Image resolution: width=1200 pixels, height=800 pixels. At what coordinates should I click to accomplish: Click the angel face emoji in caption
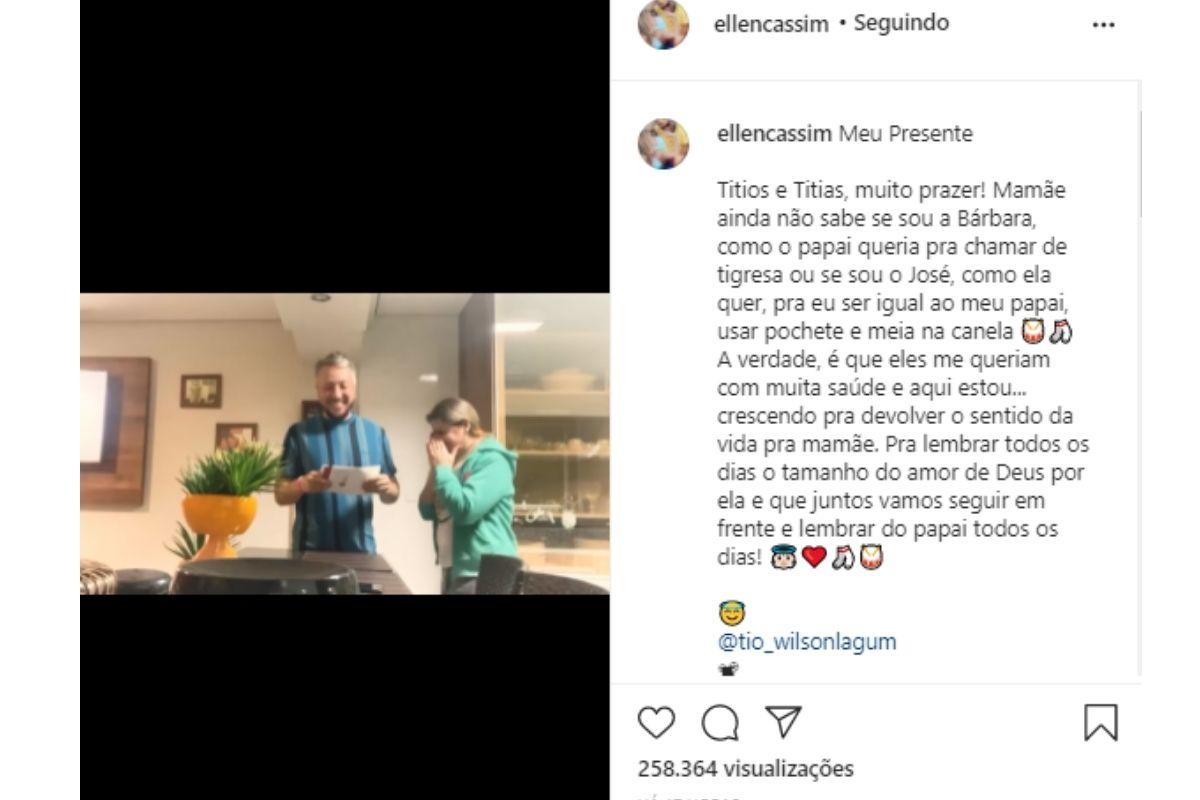pyautogui.click(x=732, y=614)
